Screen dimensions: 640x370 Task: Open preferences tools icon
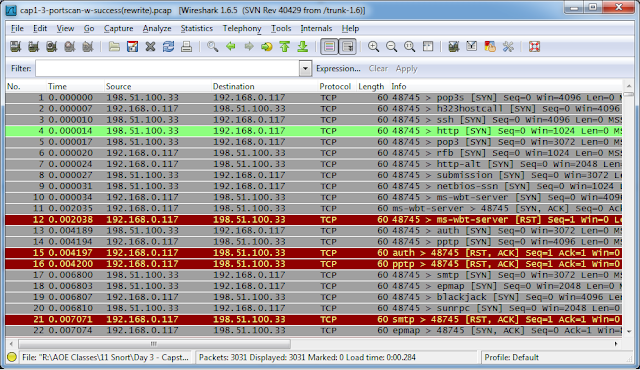click(508, 47)
